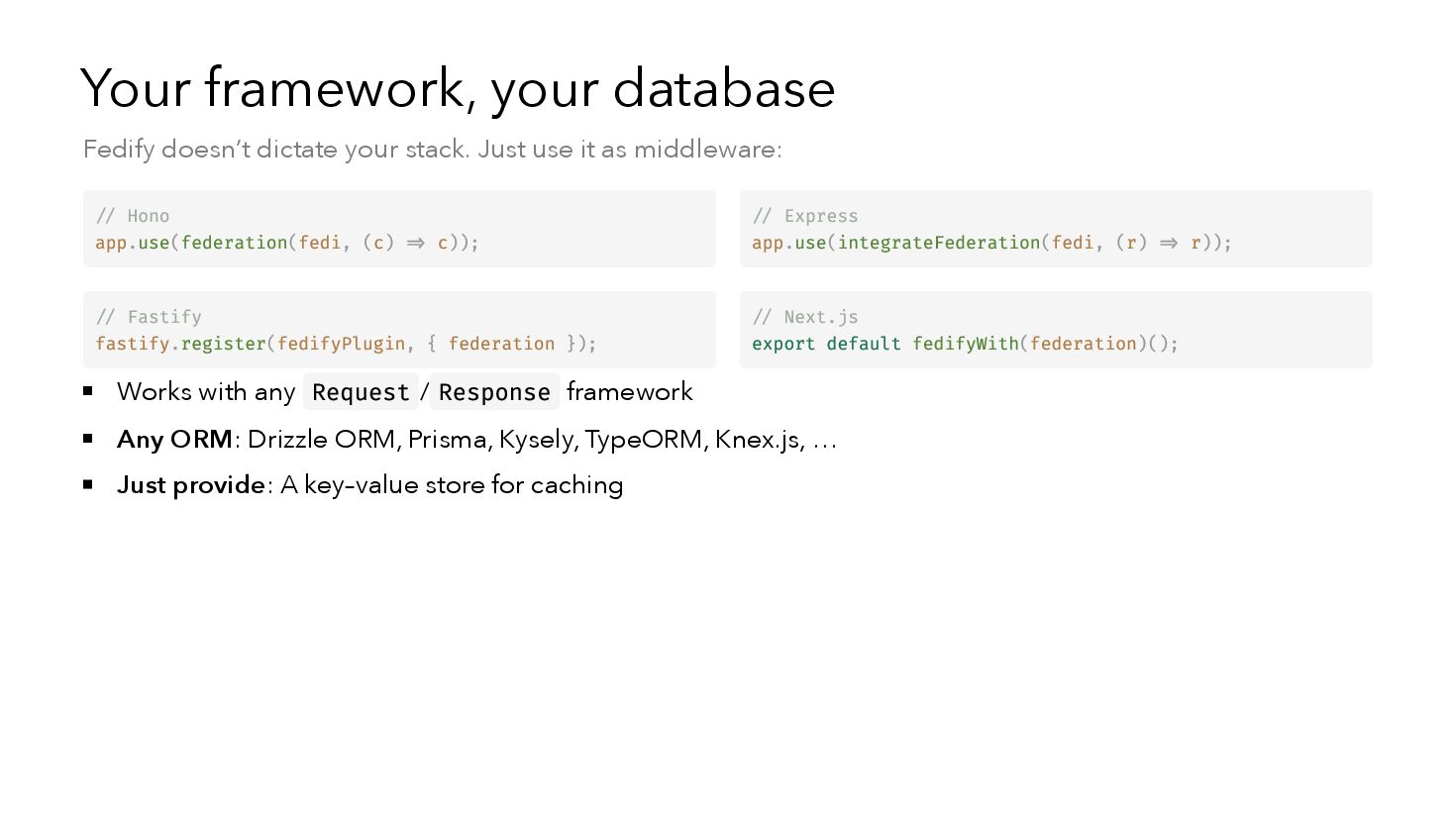Click the Hono app.use federation code line
Image resolution: width=1456 pixels, height=820 pixels.
tap(287, 243)
